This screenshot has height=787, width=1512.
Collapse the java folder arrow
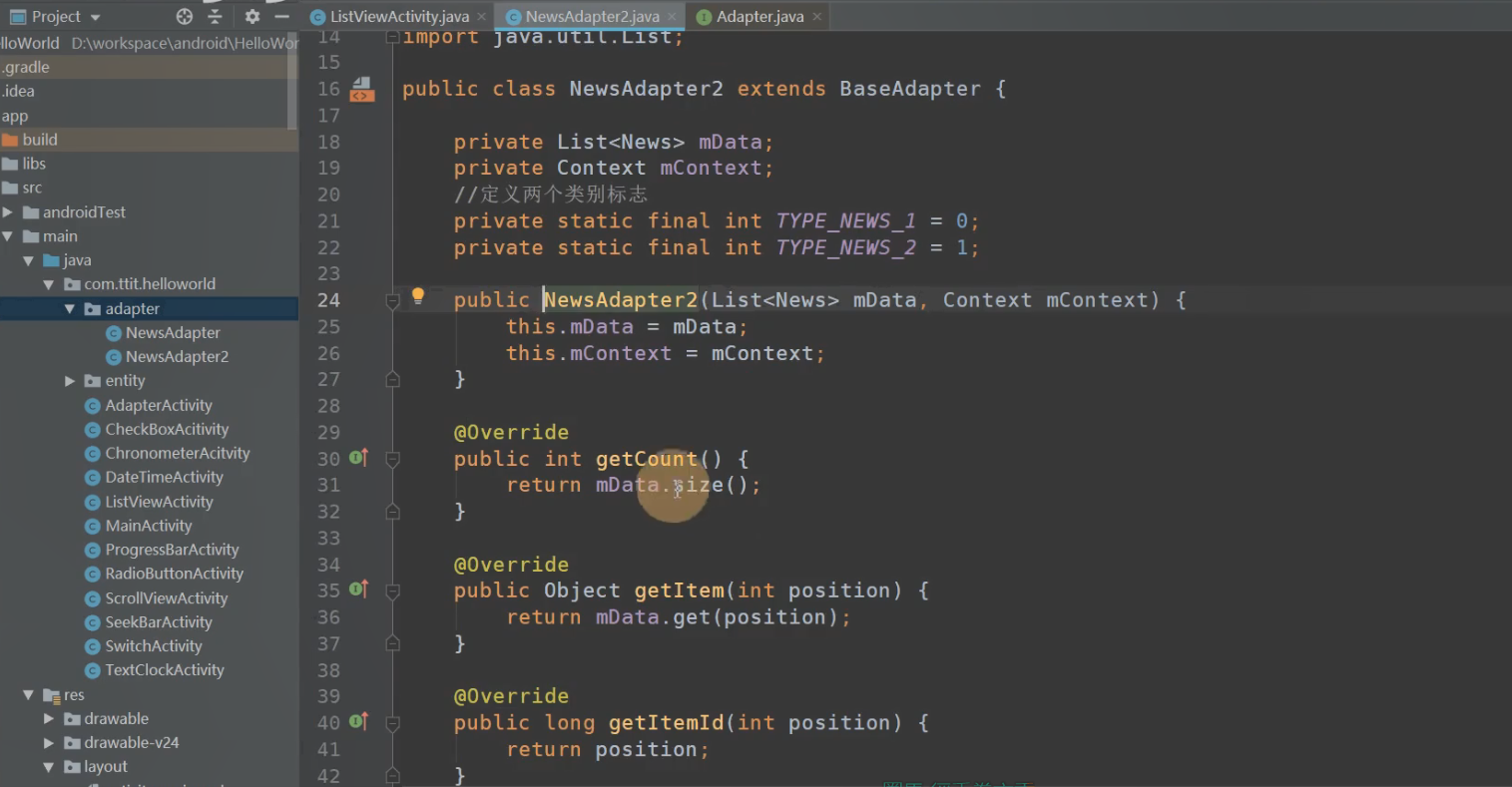pyautogui.click(x=28, y=260)
